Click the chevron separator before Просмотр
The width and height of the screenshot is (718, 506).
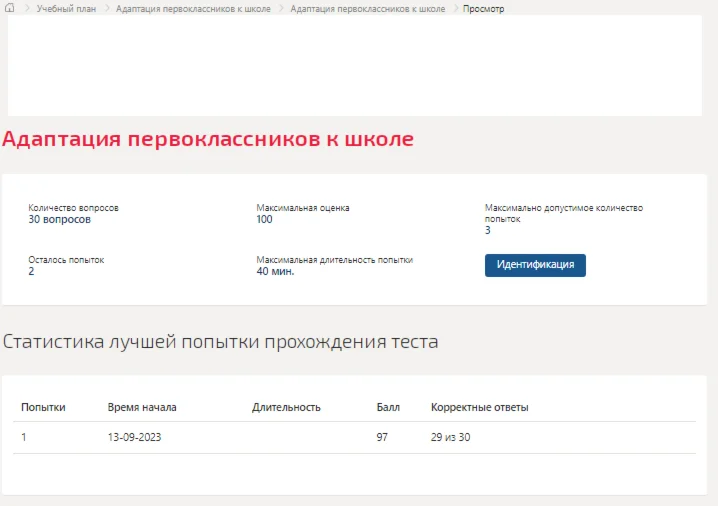[455, 8]
